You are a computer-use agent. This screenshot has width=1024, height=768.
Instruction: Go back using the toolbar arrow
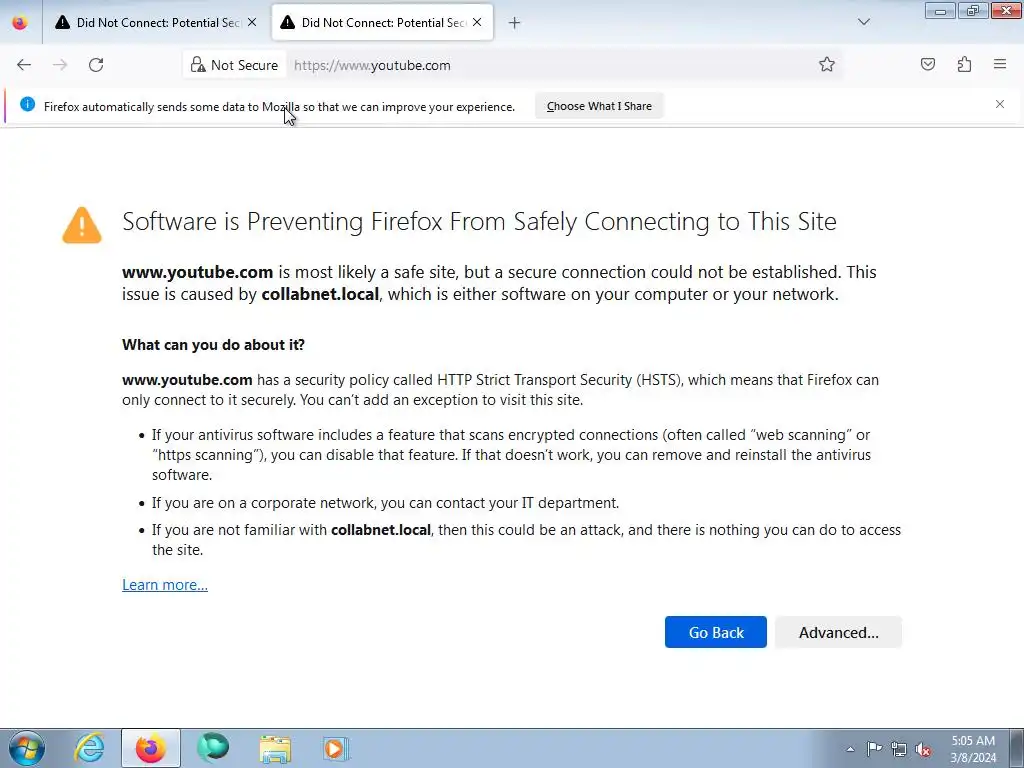click(24, 65)
